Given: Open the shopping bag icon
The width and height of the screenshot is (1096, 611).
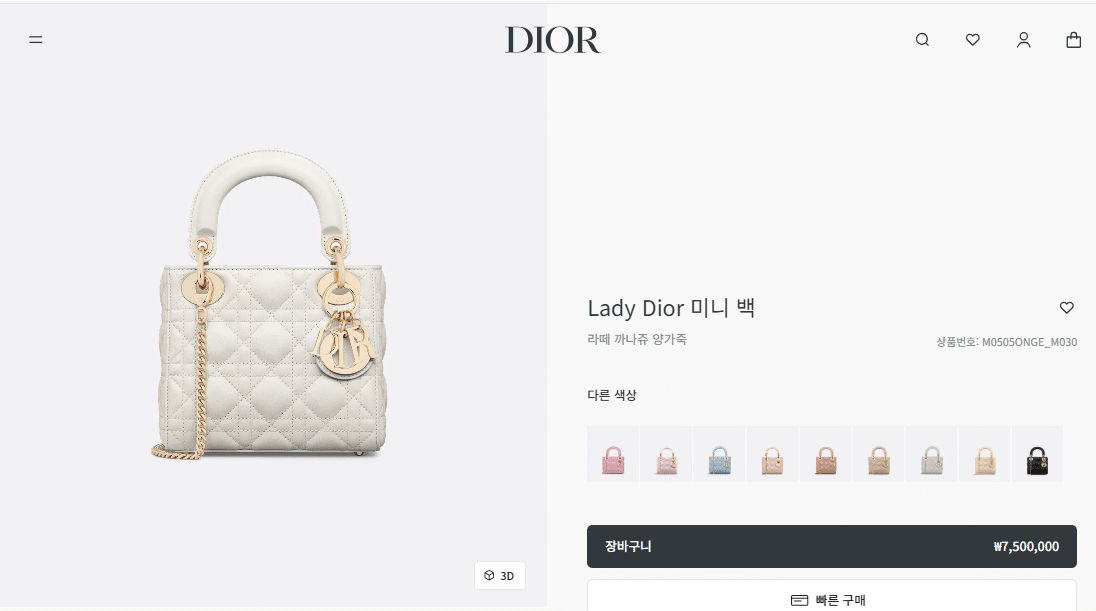Looking at the screenshot, I should pyautogui.click(x=1074, y=40).
